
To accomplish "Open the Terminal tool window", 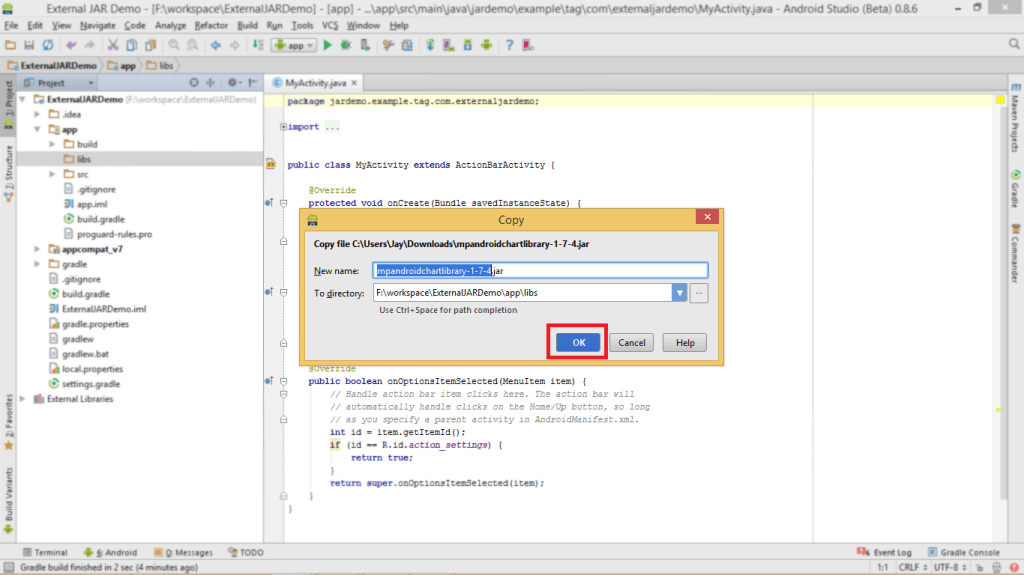I will pyautogui.click(x=45, y=552).
